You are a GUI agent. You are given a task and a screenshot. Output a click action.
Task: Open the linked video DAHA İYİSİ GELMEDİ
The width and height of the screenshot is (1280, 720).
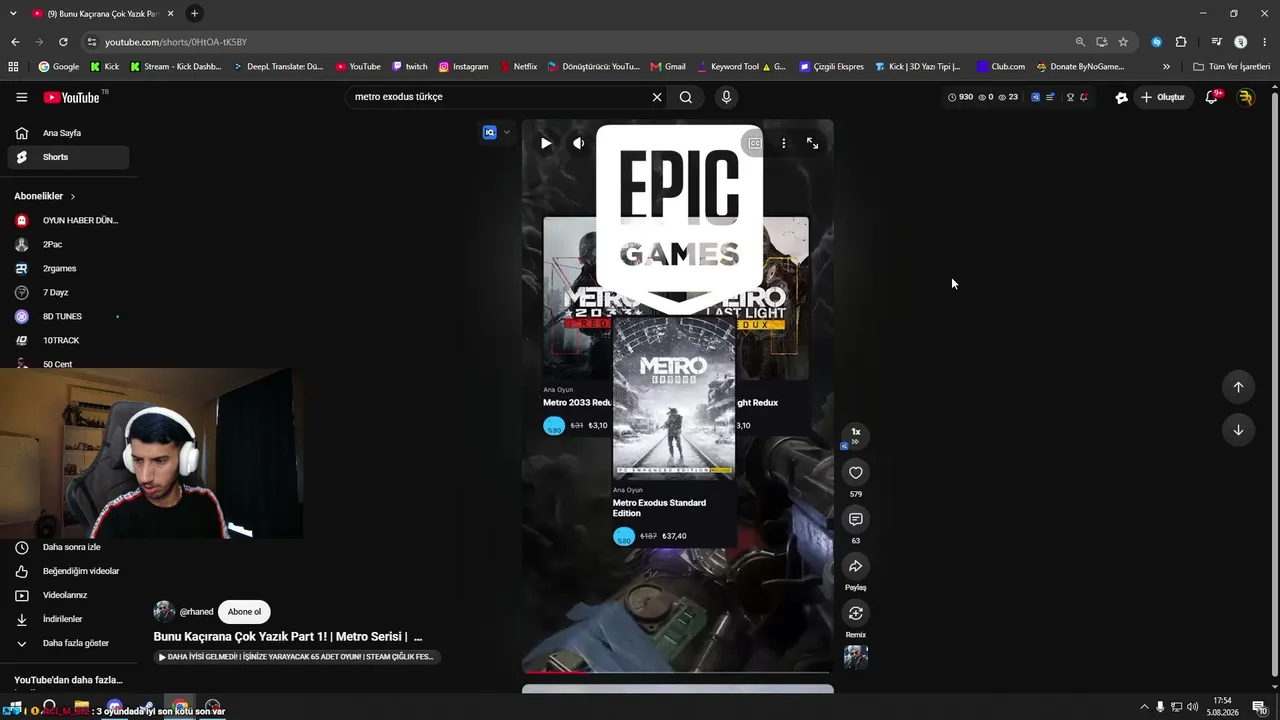pos(296,657)
